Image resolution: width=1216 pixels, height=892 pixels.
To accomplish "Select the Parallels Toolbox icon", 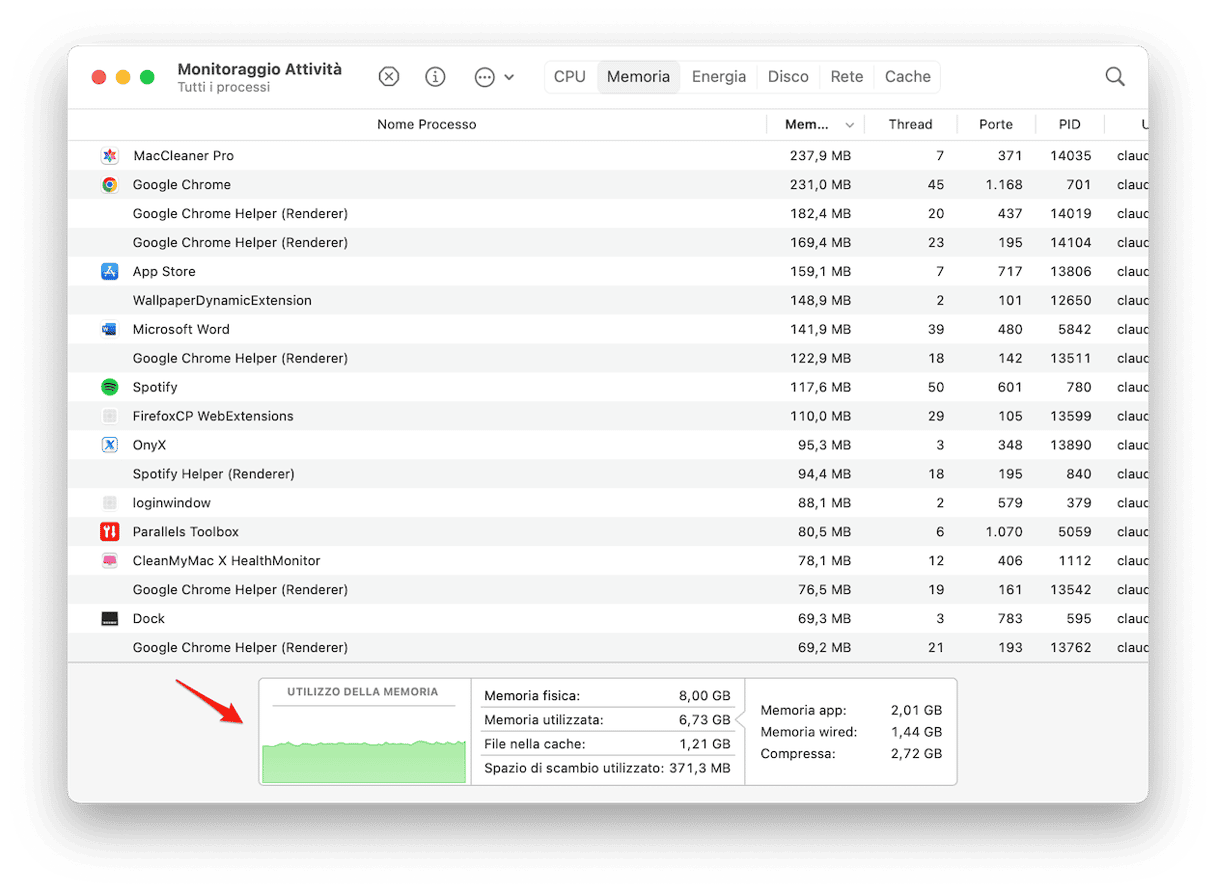I will (x=110, y=532).
